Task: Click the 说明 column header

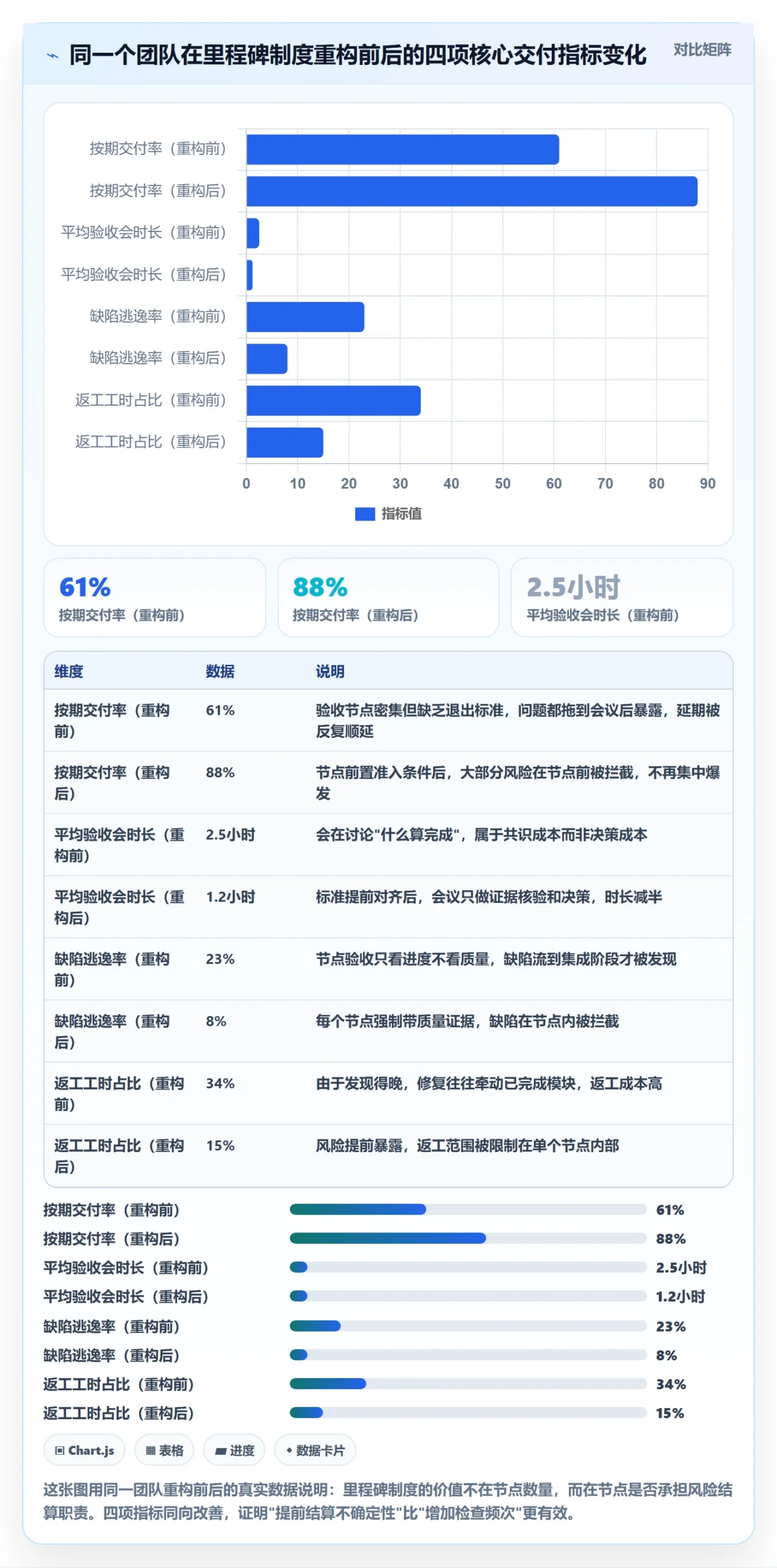Action: click(x=330, y=671)
